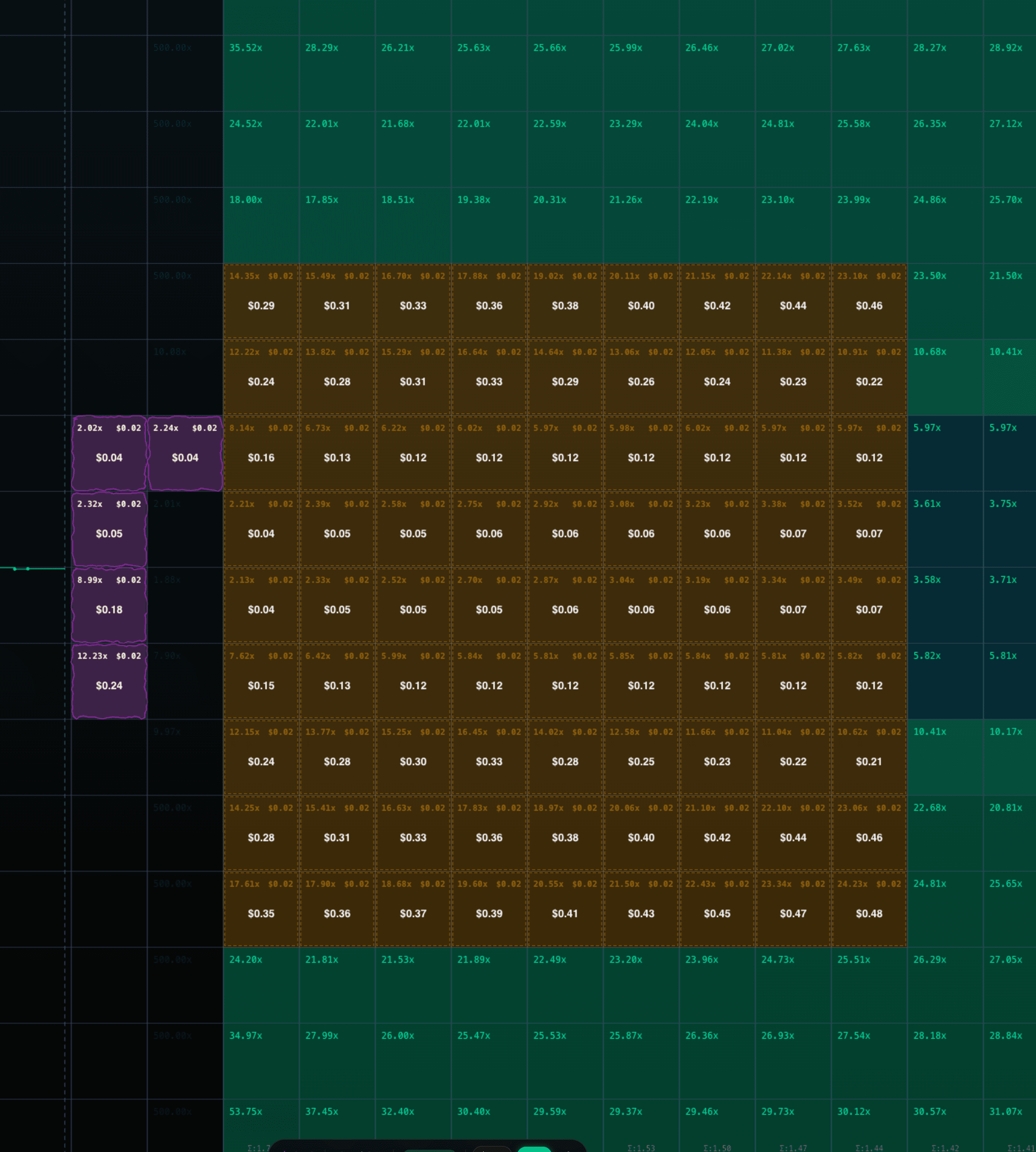
Task: Click the green 23.50x cell
Action: [945, 301]
